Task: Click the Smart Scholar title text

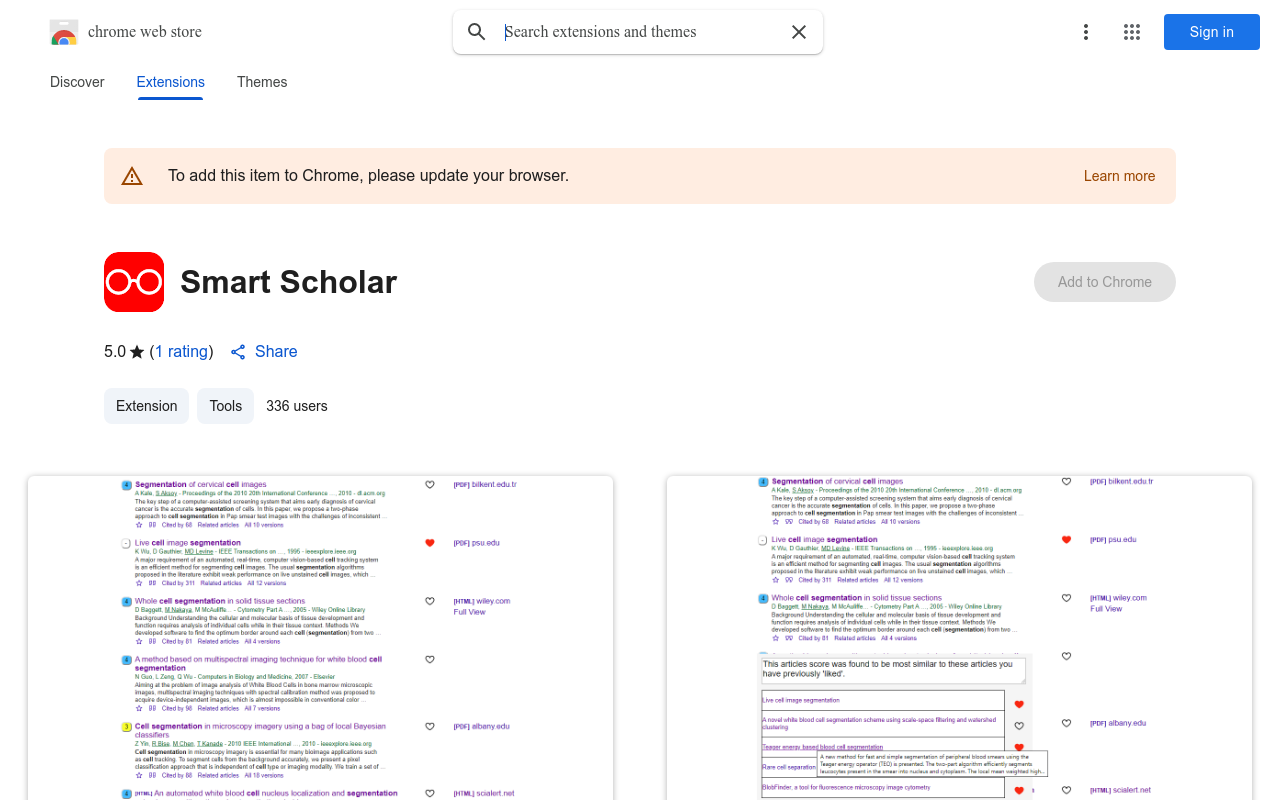Action: (x=289, y=282)
